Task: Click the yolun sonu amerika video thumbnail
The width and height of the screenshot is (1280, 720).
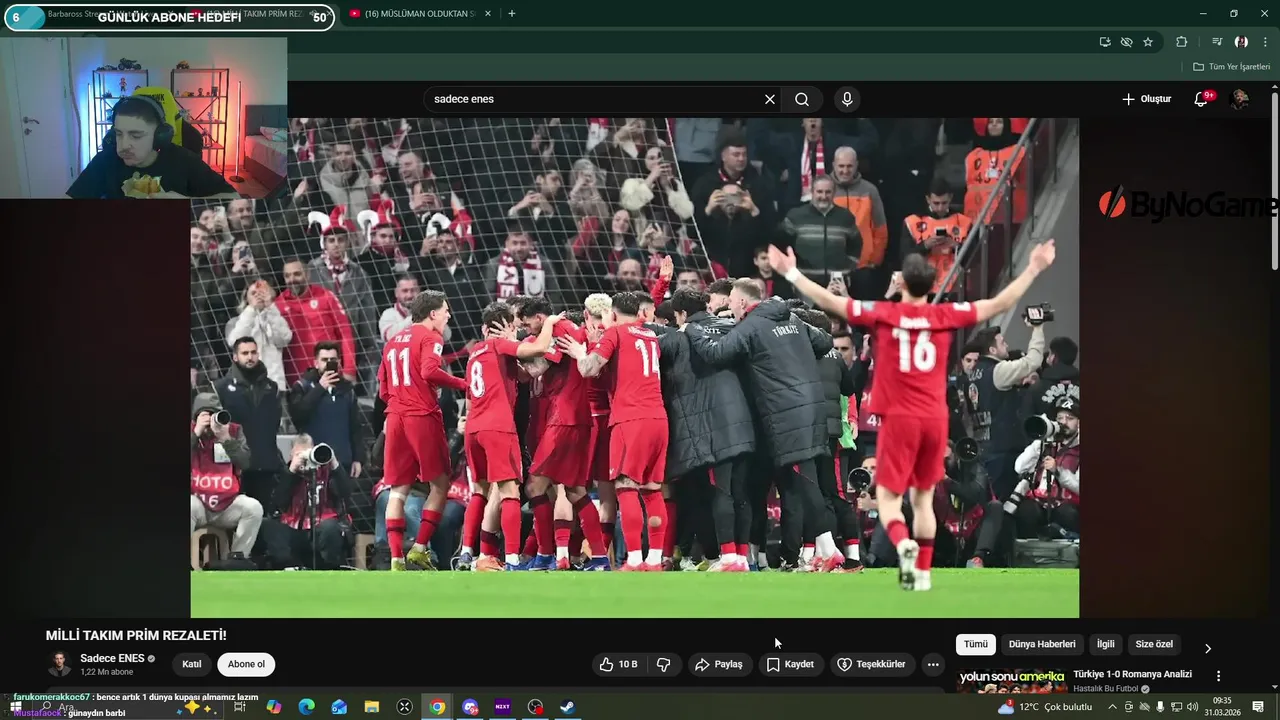Action: pos(1012,681)
